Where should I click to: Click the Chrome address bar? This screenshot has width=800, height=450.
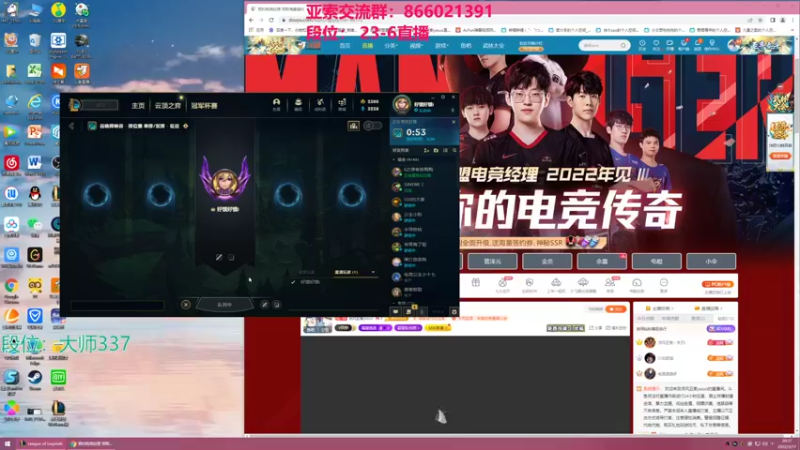tap(515, 20)
